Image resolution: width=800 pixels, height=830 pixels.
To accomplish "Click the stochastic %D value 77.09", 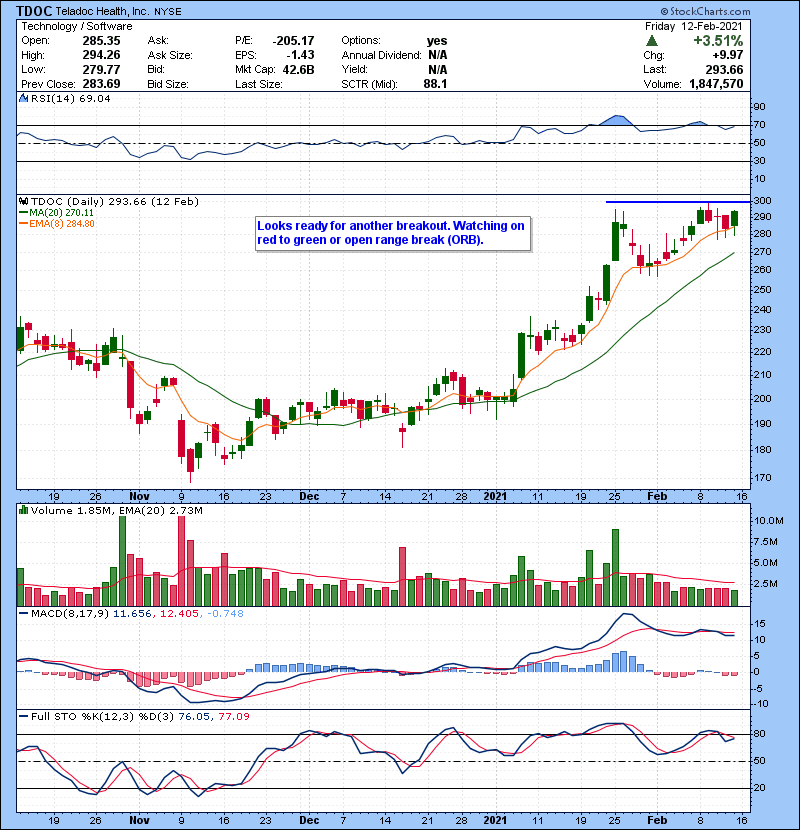I will coord(233,717).
